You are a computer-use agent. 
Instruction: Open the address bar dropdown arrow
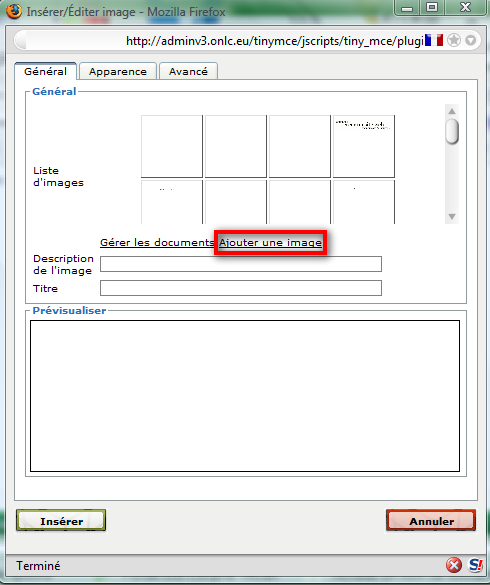[x=471, y=40]
